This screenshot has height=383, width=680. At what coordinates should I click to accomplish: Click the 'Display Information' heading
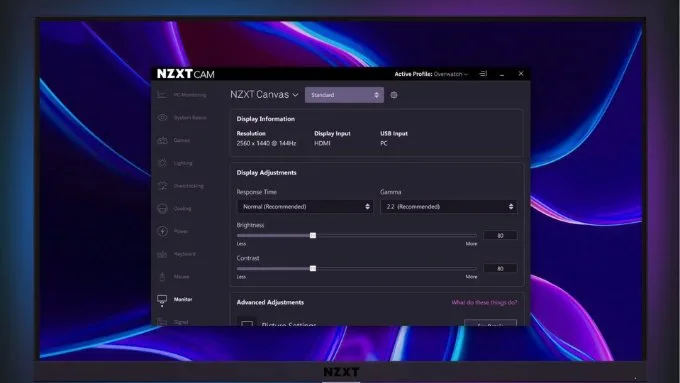(265, 119)
